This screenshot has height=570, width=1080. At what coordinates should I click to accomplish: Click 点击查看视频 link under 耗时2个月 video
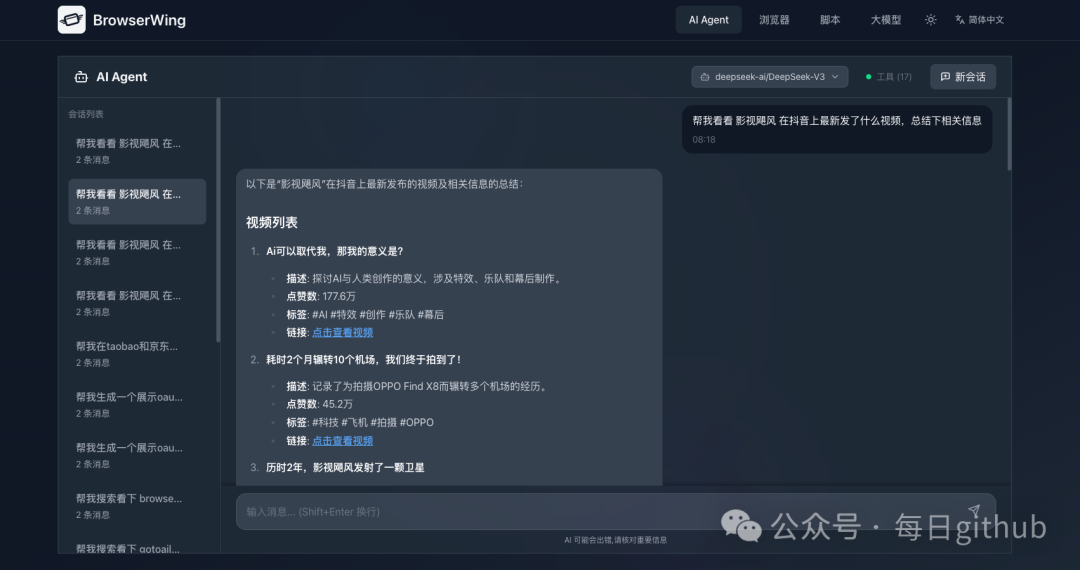click(x=342, y=441)
